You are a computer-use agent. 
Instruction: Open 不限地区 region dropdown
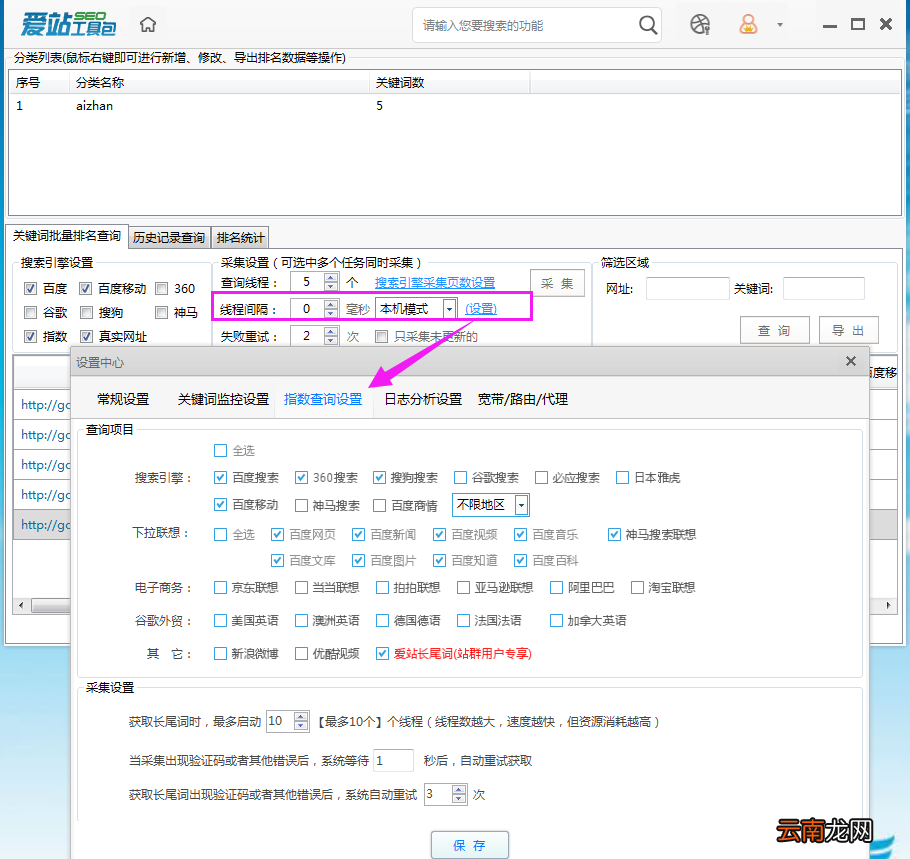click(x=521, y=505)
